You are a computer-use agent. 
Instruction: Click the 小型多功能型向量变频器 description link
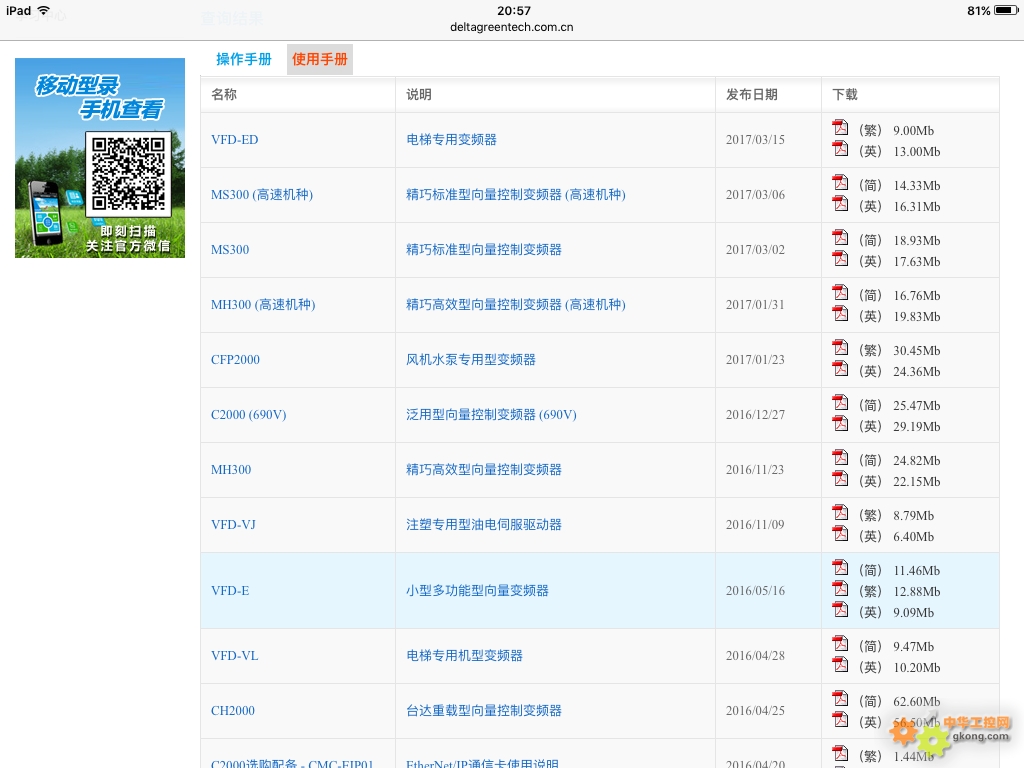[477, 591]
